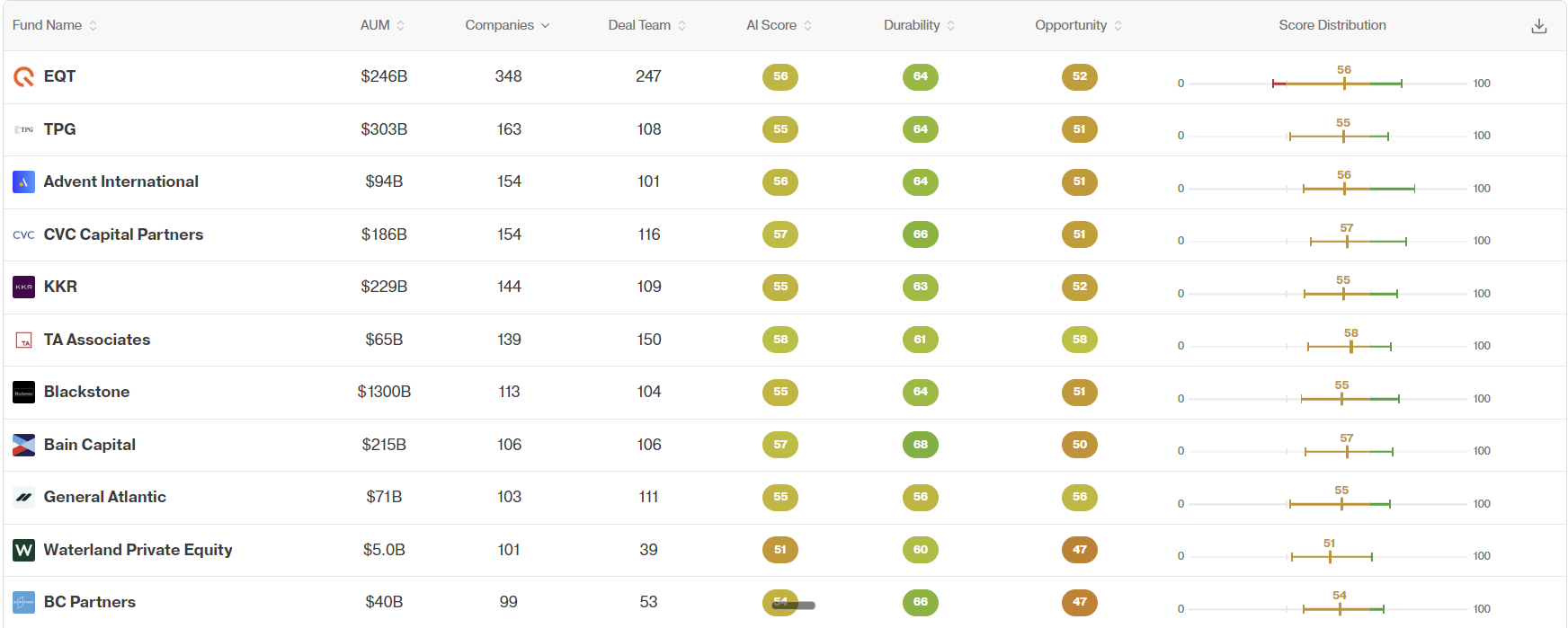Click the Blackstone logo icon

[x=24, y=393]
